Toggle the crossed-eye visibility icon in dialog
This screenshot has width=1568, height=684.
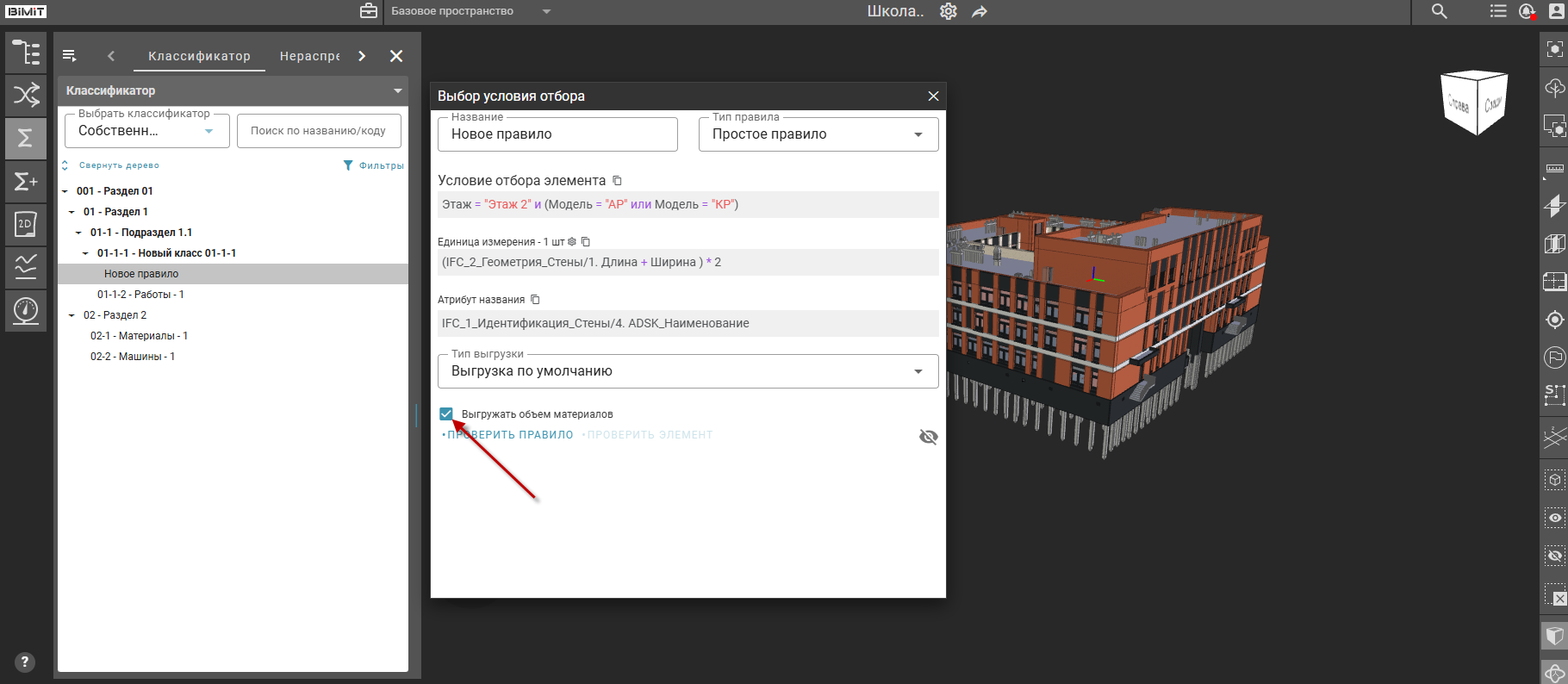coord(928,437)
